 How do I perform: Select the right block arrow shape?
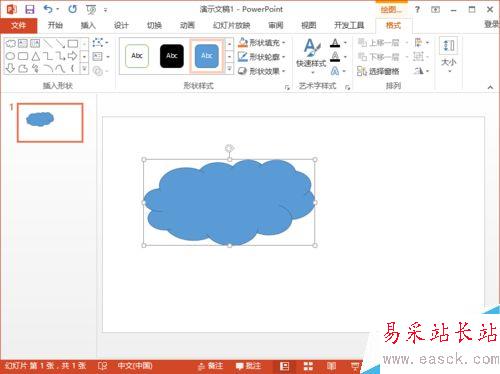tap(73, 56)
